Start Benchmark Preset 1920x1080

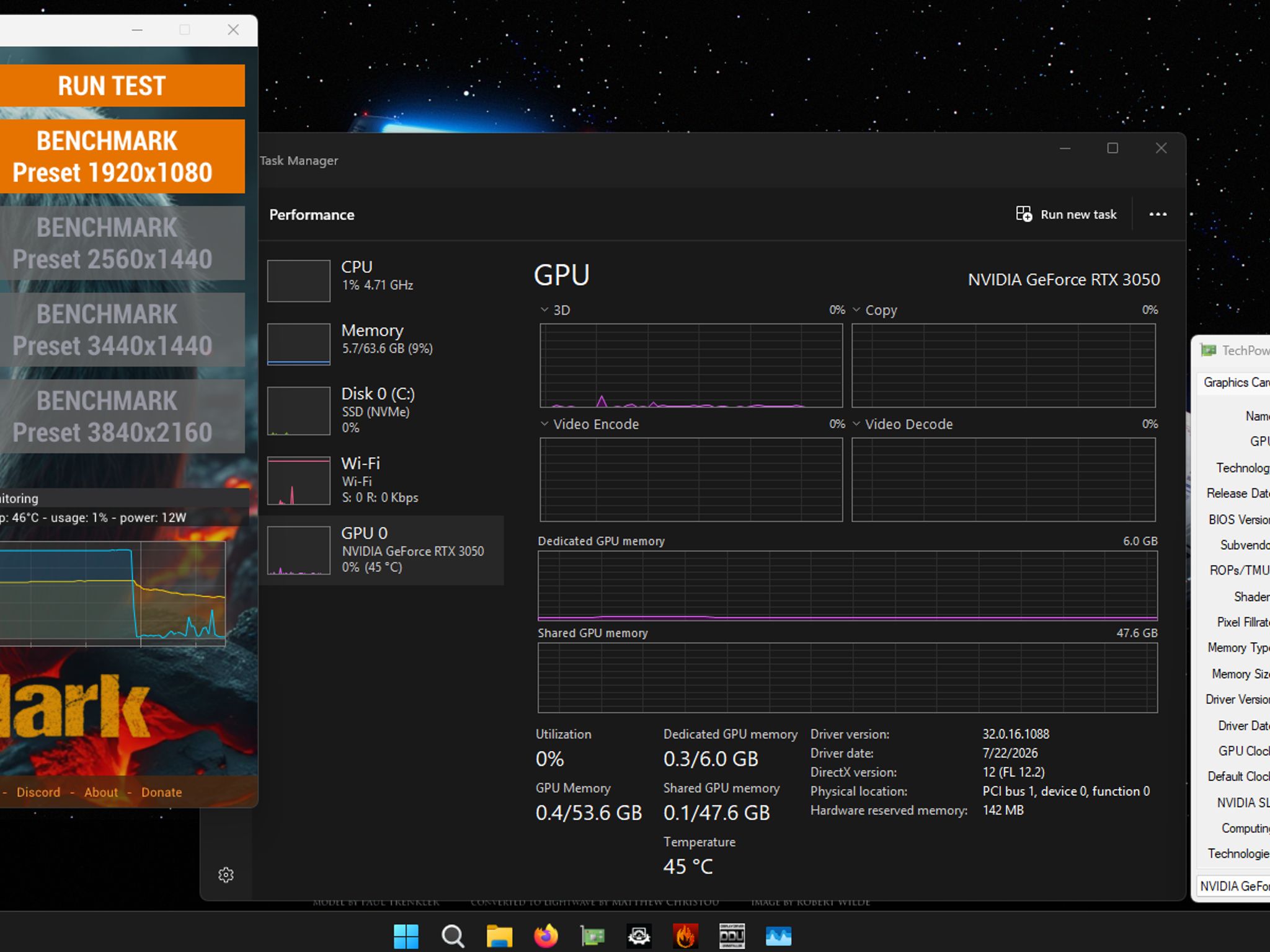122,156
